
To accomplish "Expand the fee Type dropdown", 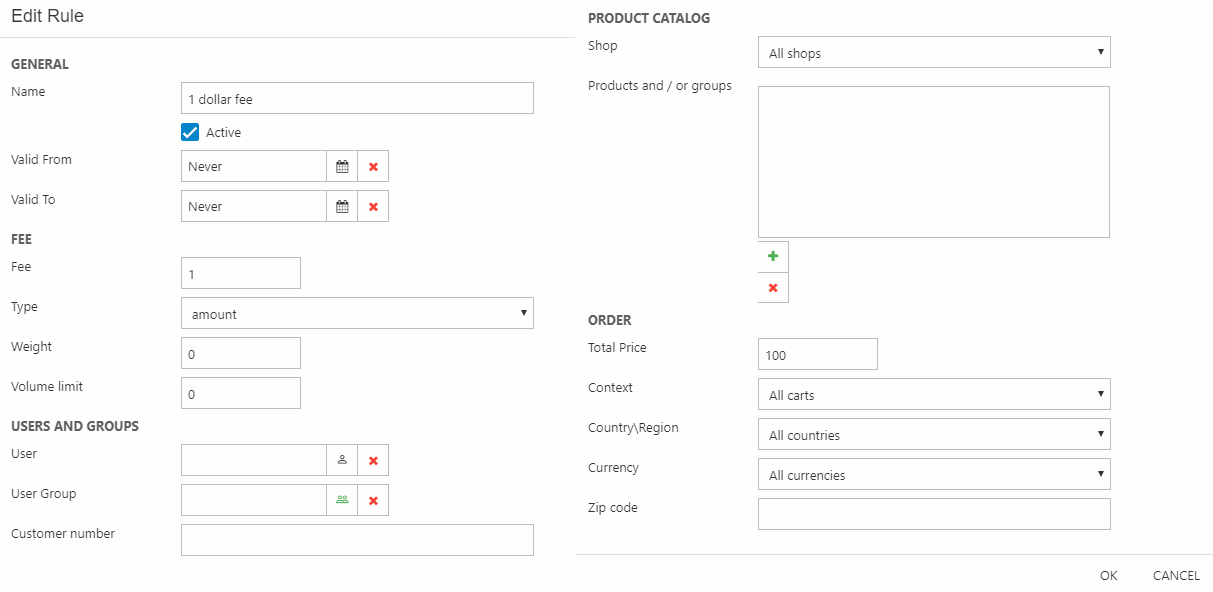I will (x=357, y=313).
